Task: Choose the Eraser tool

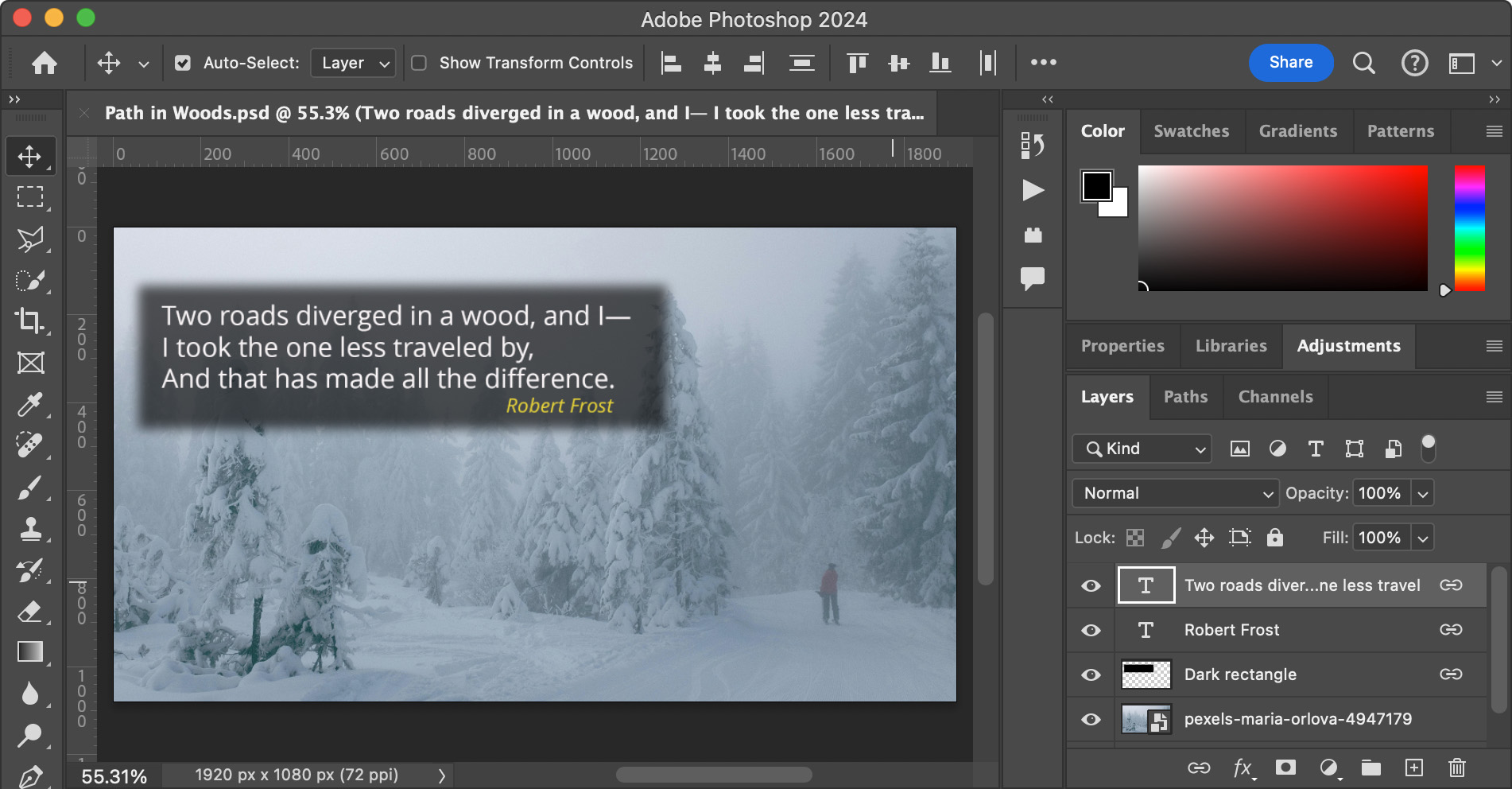Action: coord(30,612)
